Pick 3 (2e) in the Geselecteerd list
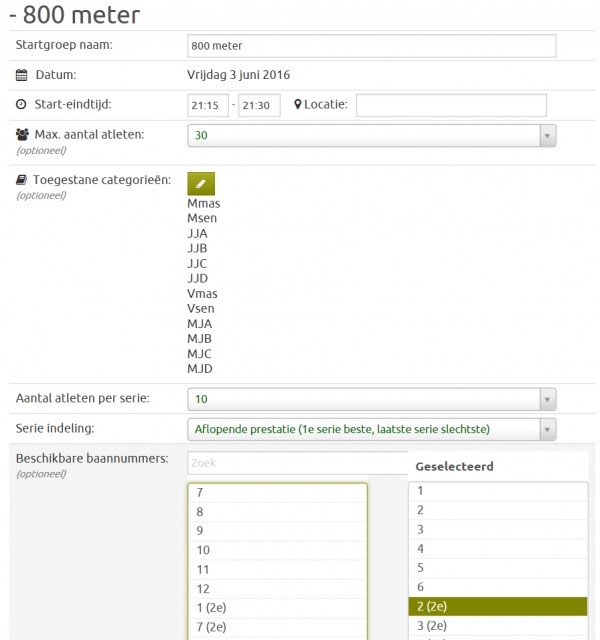Image resolution: width=600 pixels, height=640 pixels. tap(498, 625)
